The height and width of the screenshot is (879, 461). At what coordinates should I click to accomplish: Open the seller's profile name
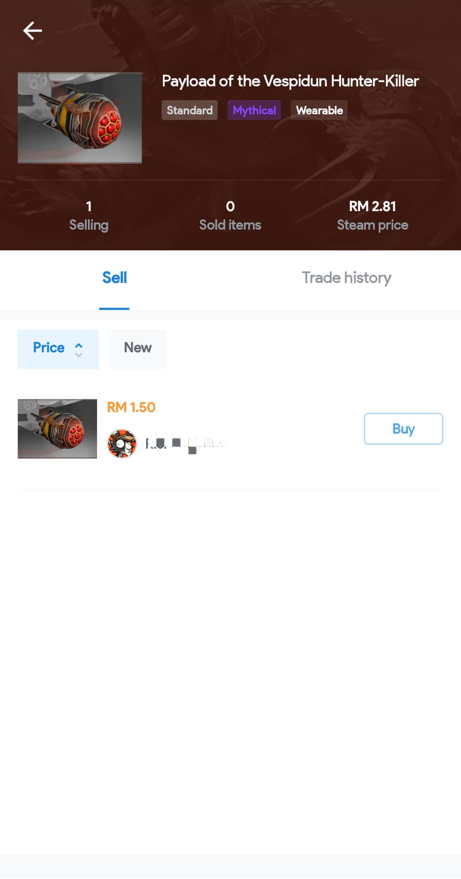[x=184, y=445]
